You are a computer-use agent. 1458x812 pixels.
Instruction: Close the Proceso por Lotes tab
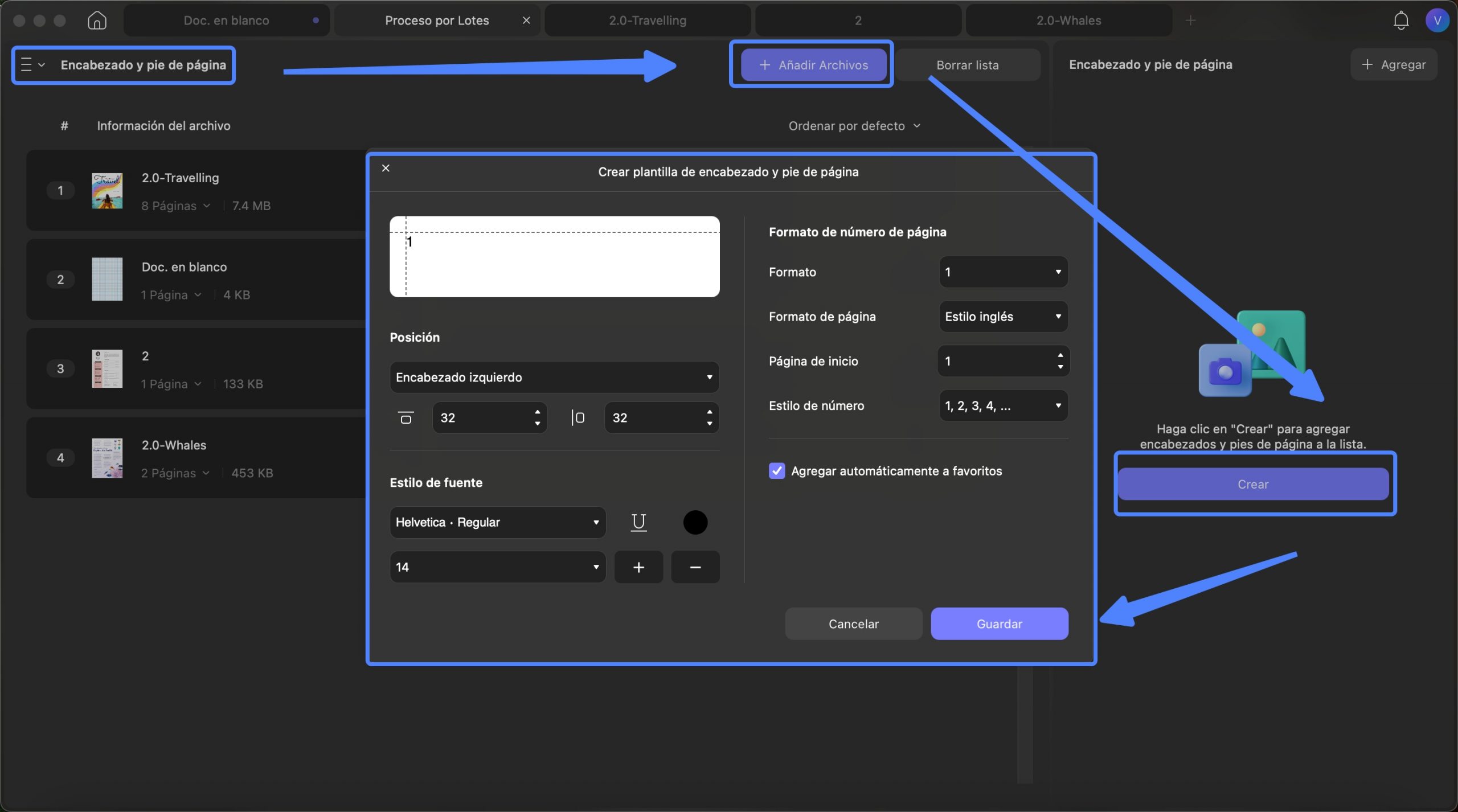tap(526, 20)
